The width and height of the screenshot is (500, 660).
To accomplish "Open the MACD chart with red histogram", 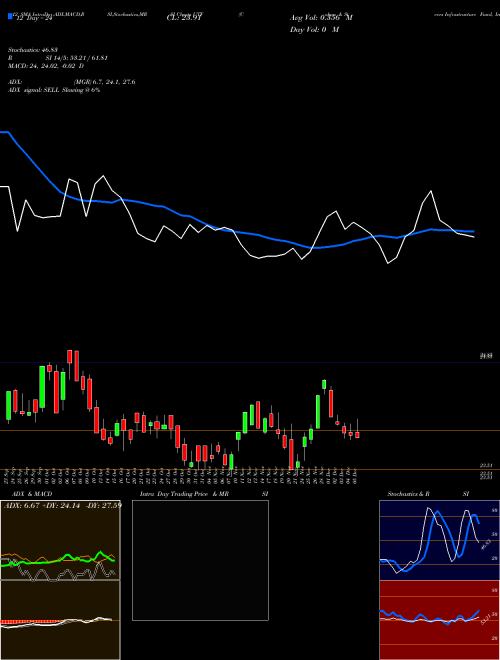I will click(60, 620).
